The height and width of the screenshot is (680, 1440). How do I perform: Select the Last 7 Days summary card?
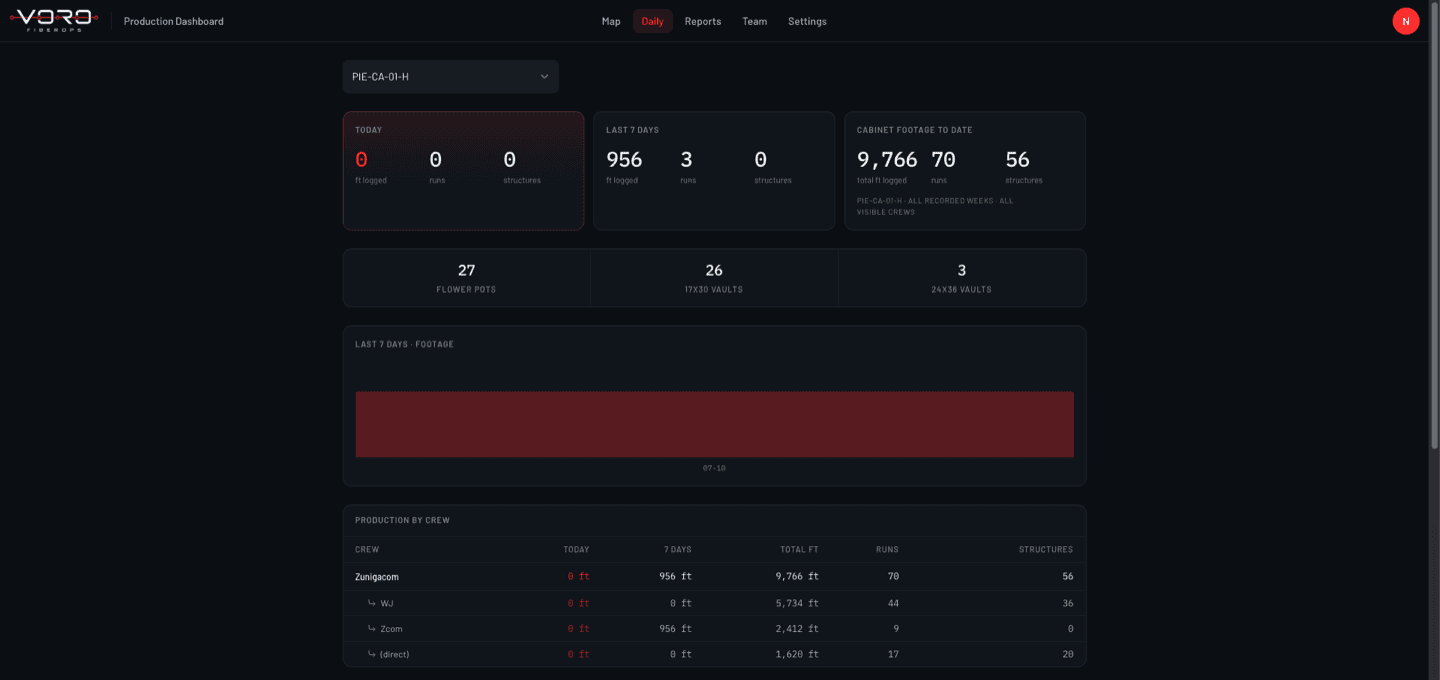point(714,171)
